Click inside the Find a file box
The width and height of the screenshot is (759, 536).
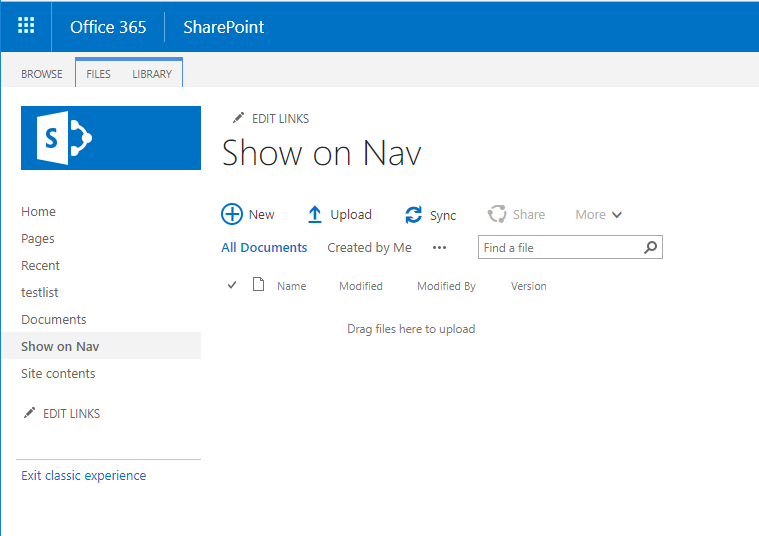(560, 247)
